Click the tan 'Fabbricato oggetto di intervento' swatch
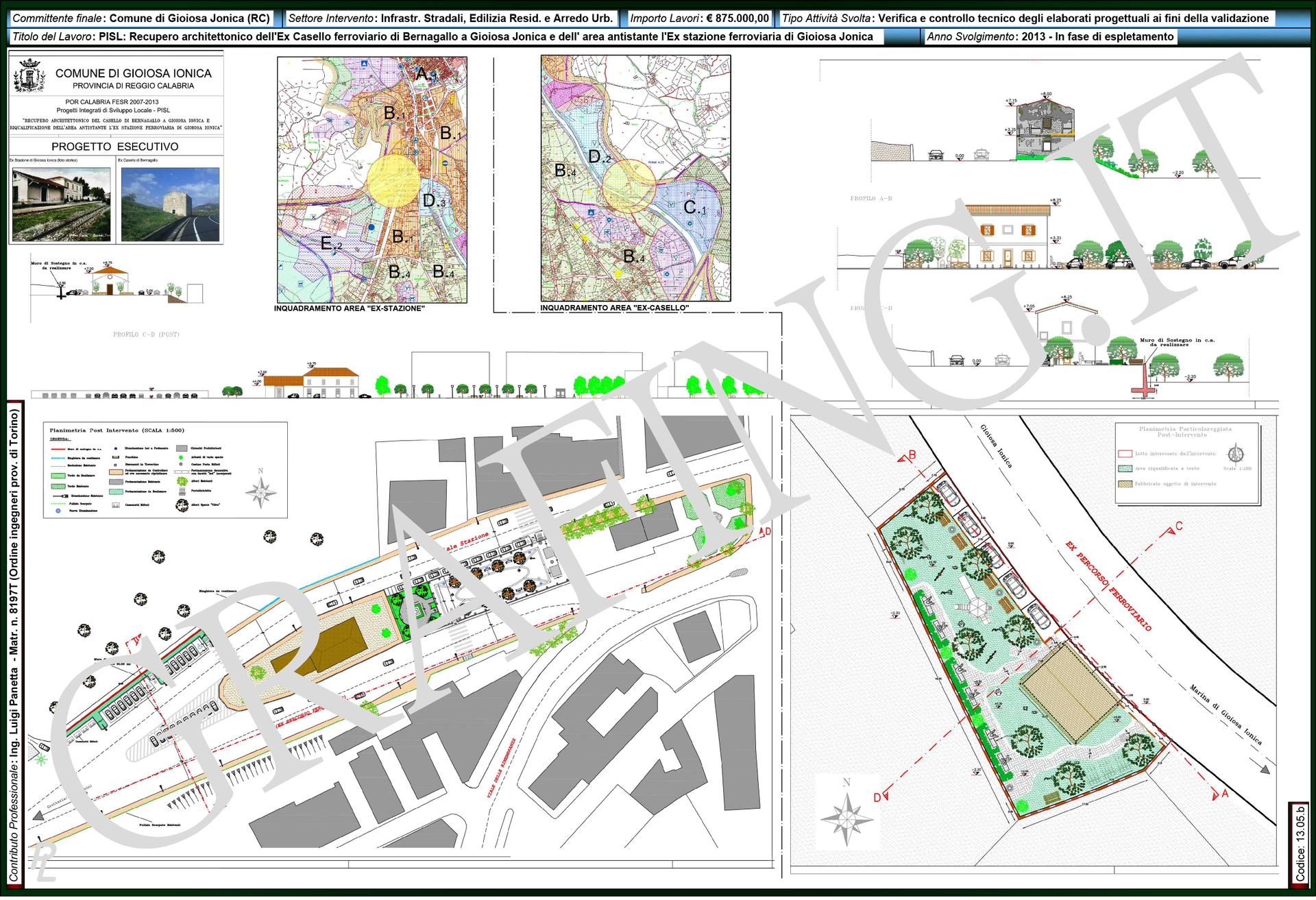The image size is (1316, 900). coord(1125,484)
